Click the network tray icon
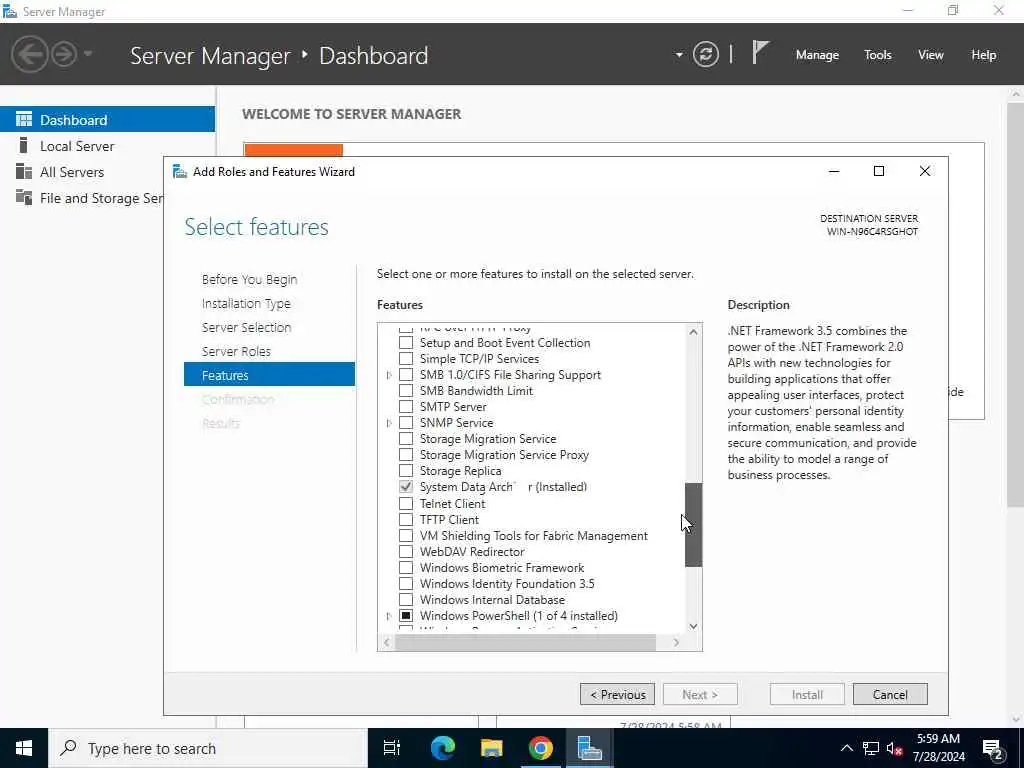 coord(871,748)
